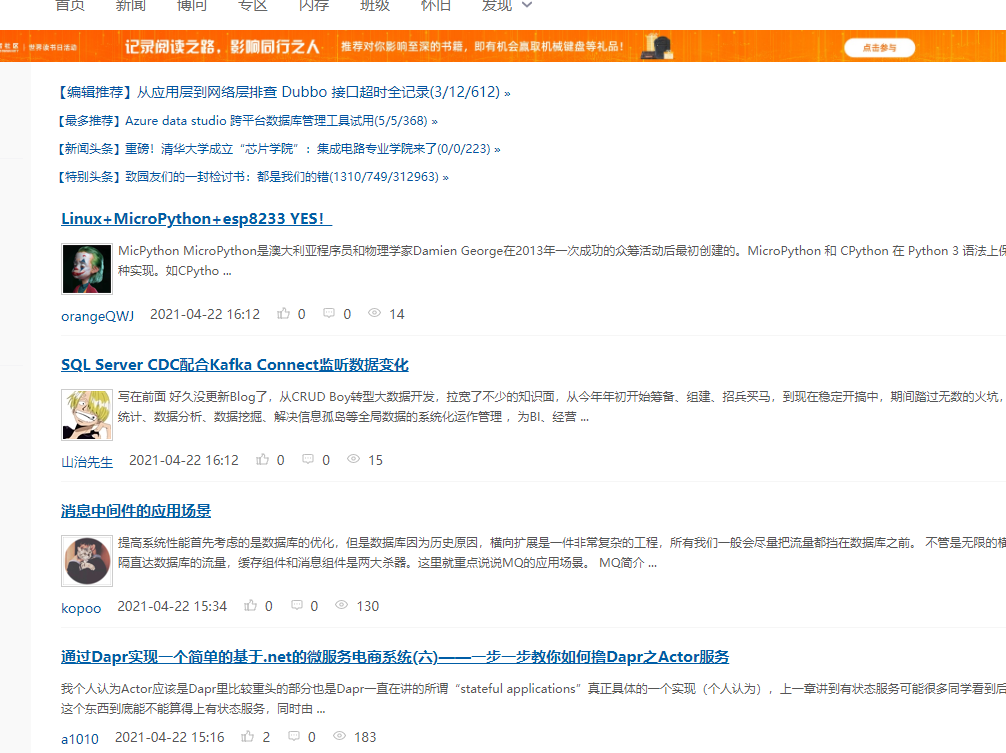Click views eye icon showing 14
Screen dimensions: 1006x753
374,314
